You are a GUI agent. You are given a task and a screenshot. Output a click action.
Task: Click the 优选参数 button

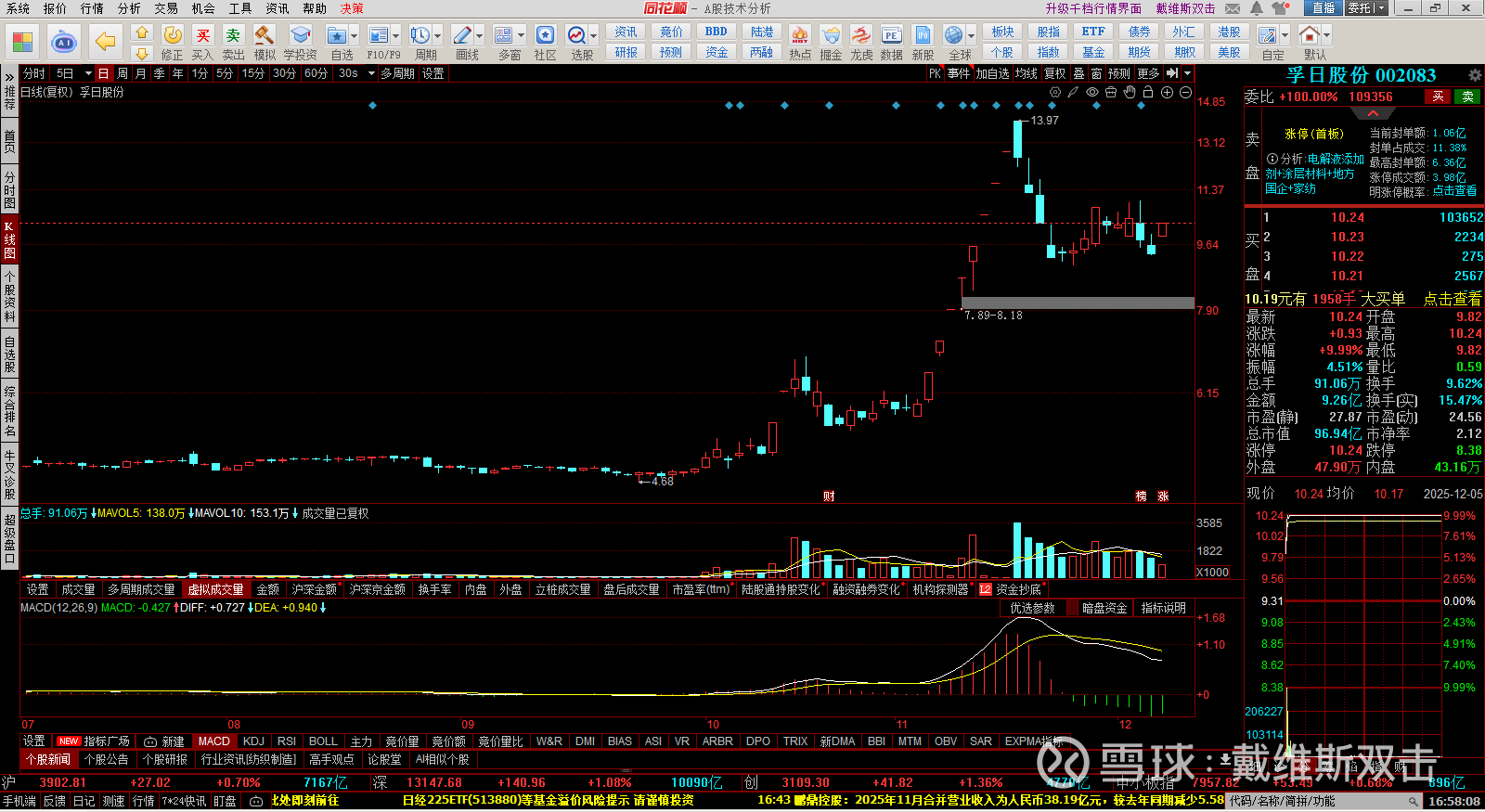(x=1032, y=608)
